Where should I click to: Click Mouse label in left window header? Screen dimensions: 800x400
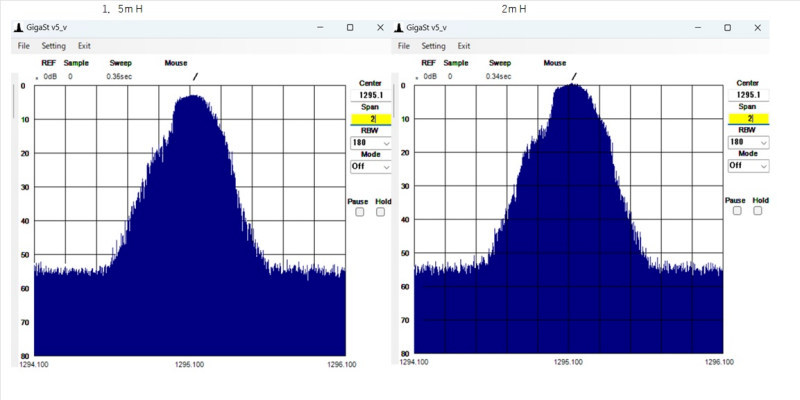coord(176,63)
